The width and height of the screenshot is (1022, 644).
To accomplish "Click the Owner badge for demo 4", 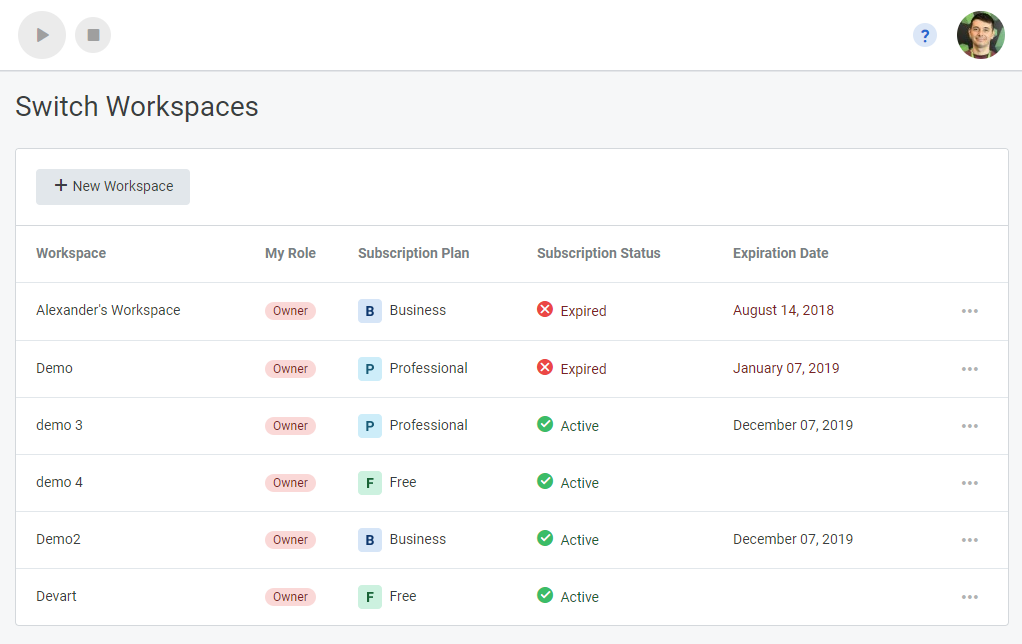I will click(290, 483).
